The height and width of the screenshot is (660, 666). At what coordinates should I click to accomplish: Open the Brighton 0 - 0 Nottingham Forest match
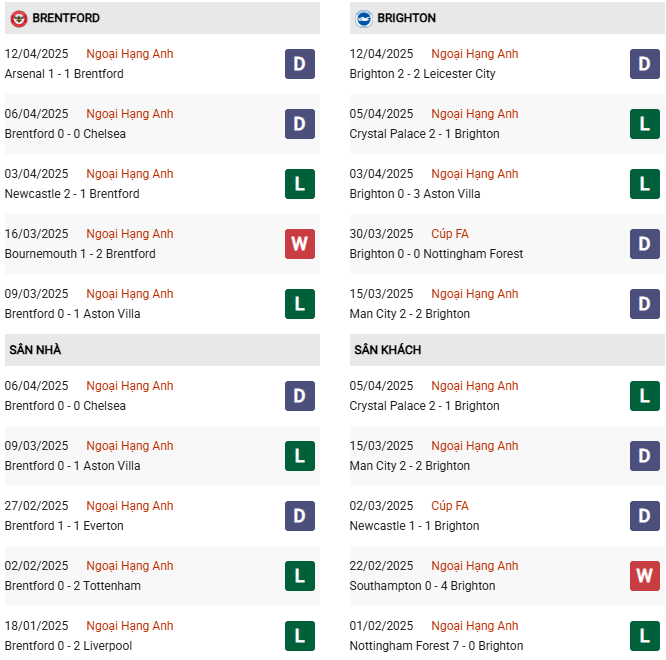point(436,254)
